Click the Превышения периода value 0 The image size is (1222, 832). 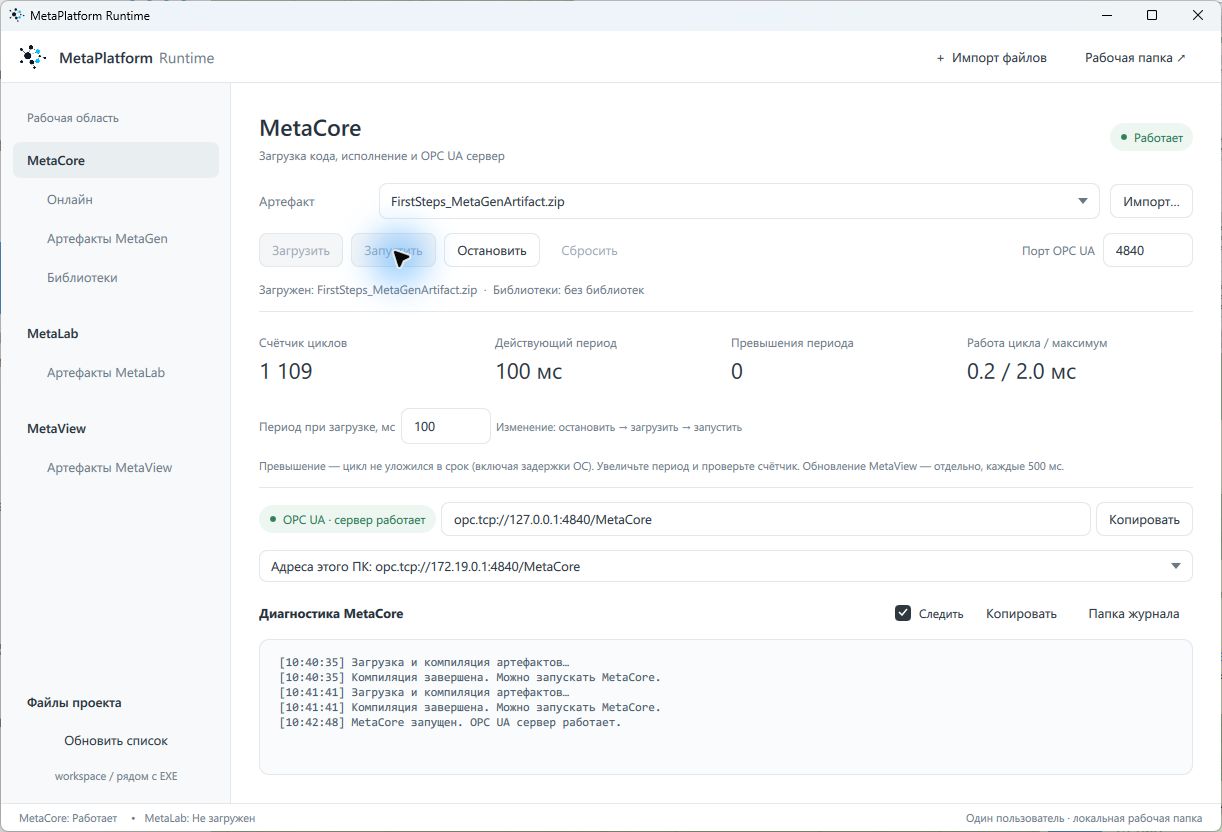tap(737, 371)
